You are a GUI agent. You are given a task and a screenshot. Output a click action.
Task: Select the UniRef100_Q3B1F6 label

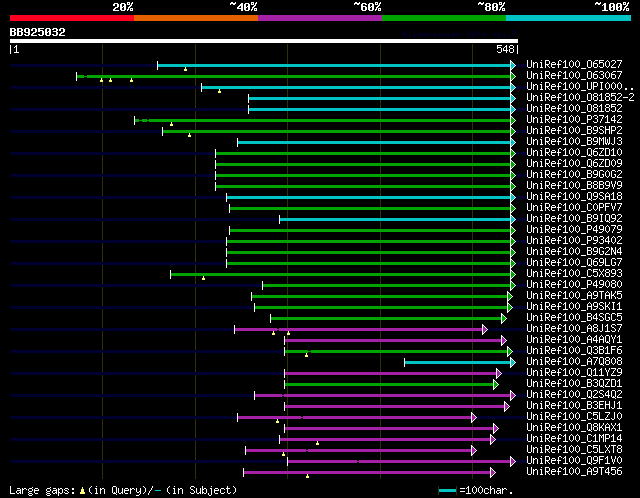point(574,351)
